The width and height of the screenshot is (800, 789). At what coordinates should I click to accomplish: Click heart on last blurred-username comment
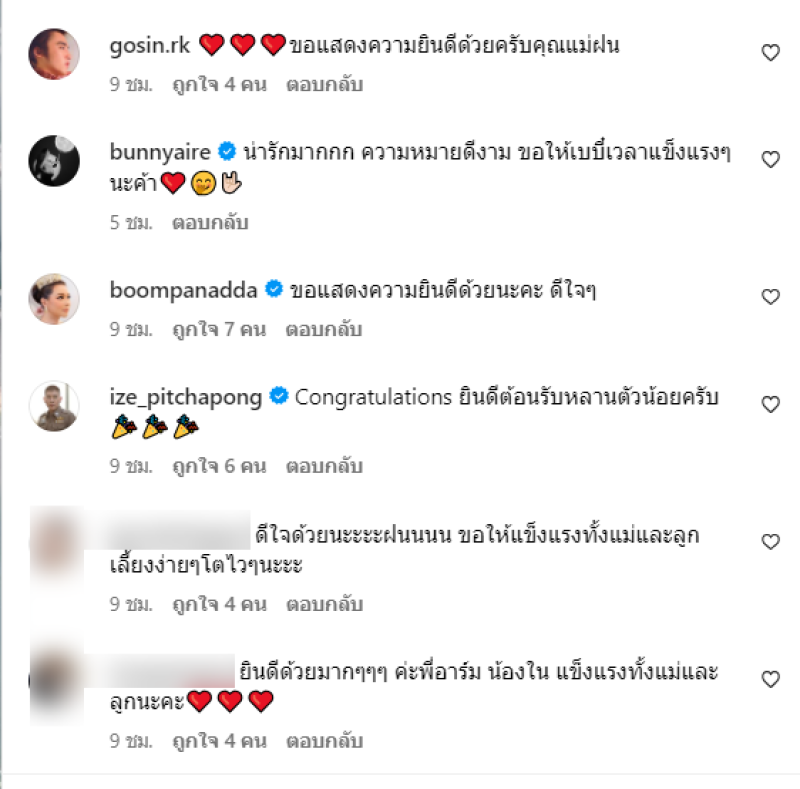[770, 679]
